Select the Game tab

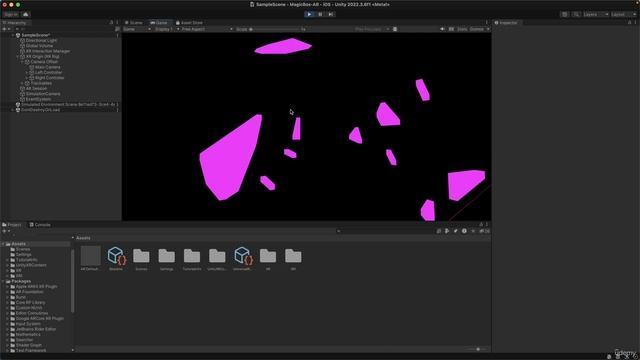[159, 23]
